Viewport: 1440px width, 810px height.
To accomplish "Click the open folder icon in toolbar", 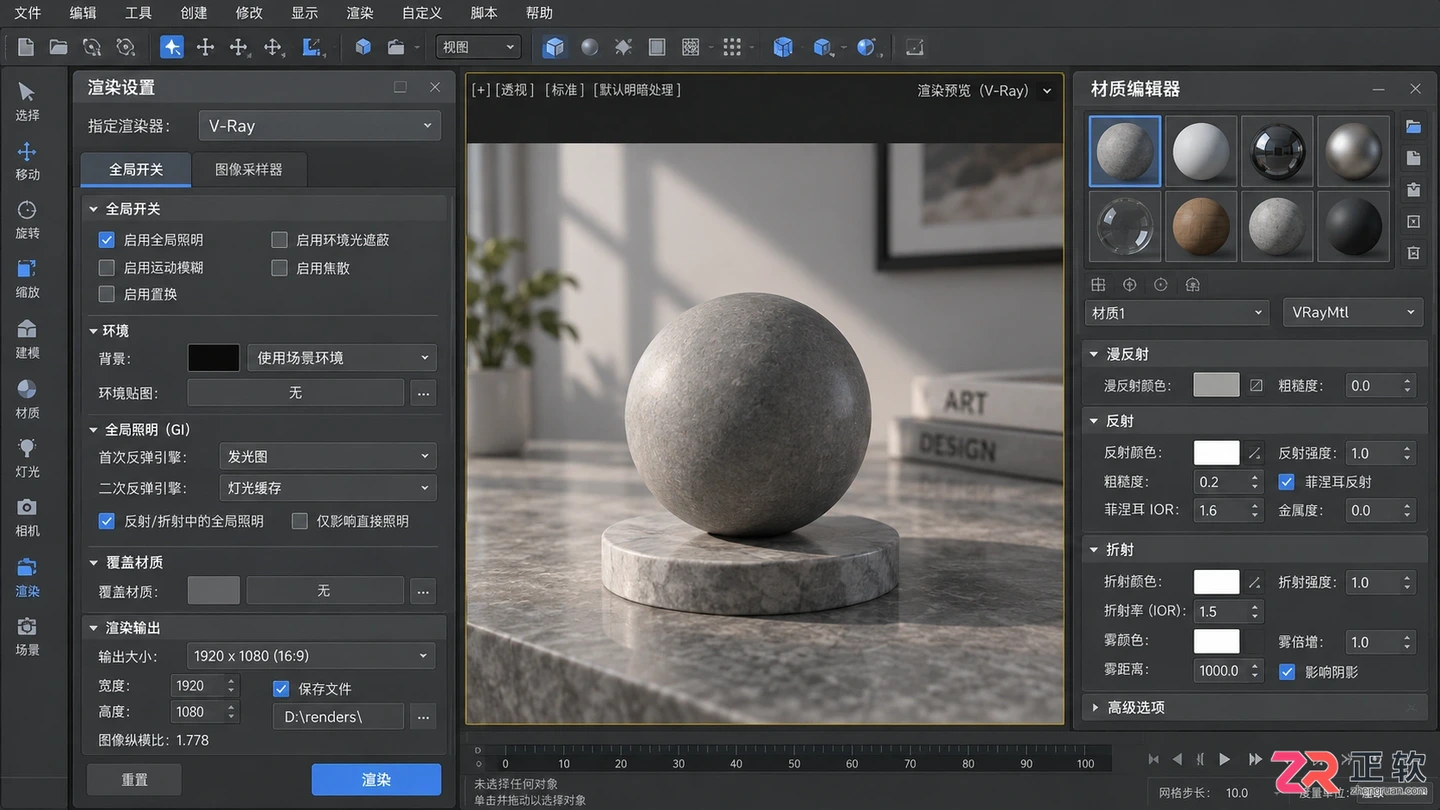I will pyautogui.click(x=59, y=47).
